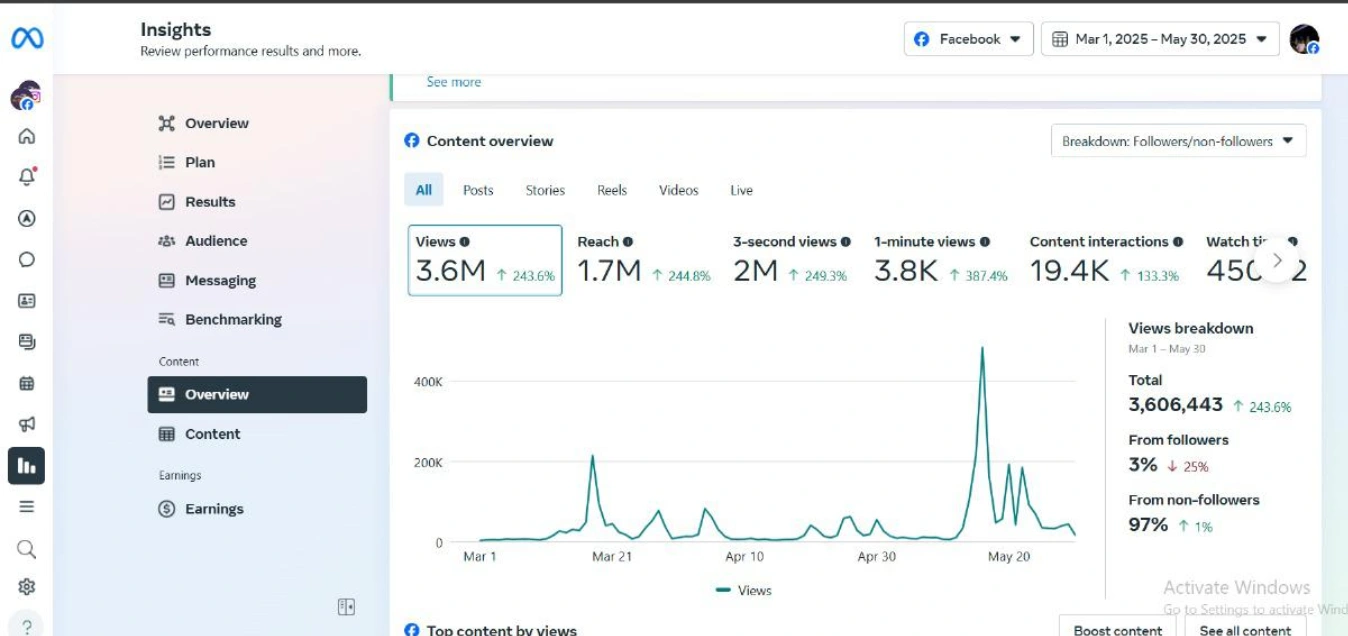Image resolution: width=1348 pixels, height=636 pixels.
Task: Open the Planner calendar icon
Action: coord(27,383)
